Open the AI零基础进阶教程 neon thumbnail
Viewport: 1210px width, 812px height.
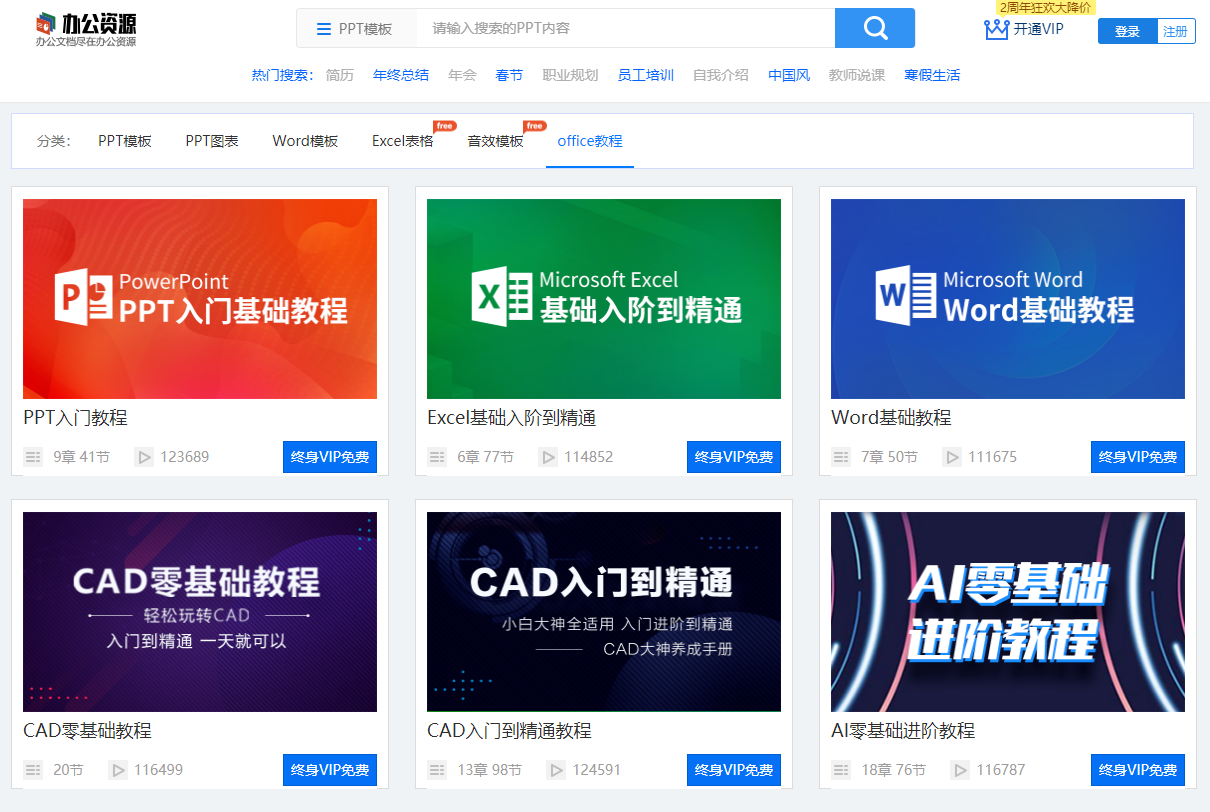1008,612
